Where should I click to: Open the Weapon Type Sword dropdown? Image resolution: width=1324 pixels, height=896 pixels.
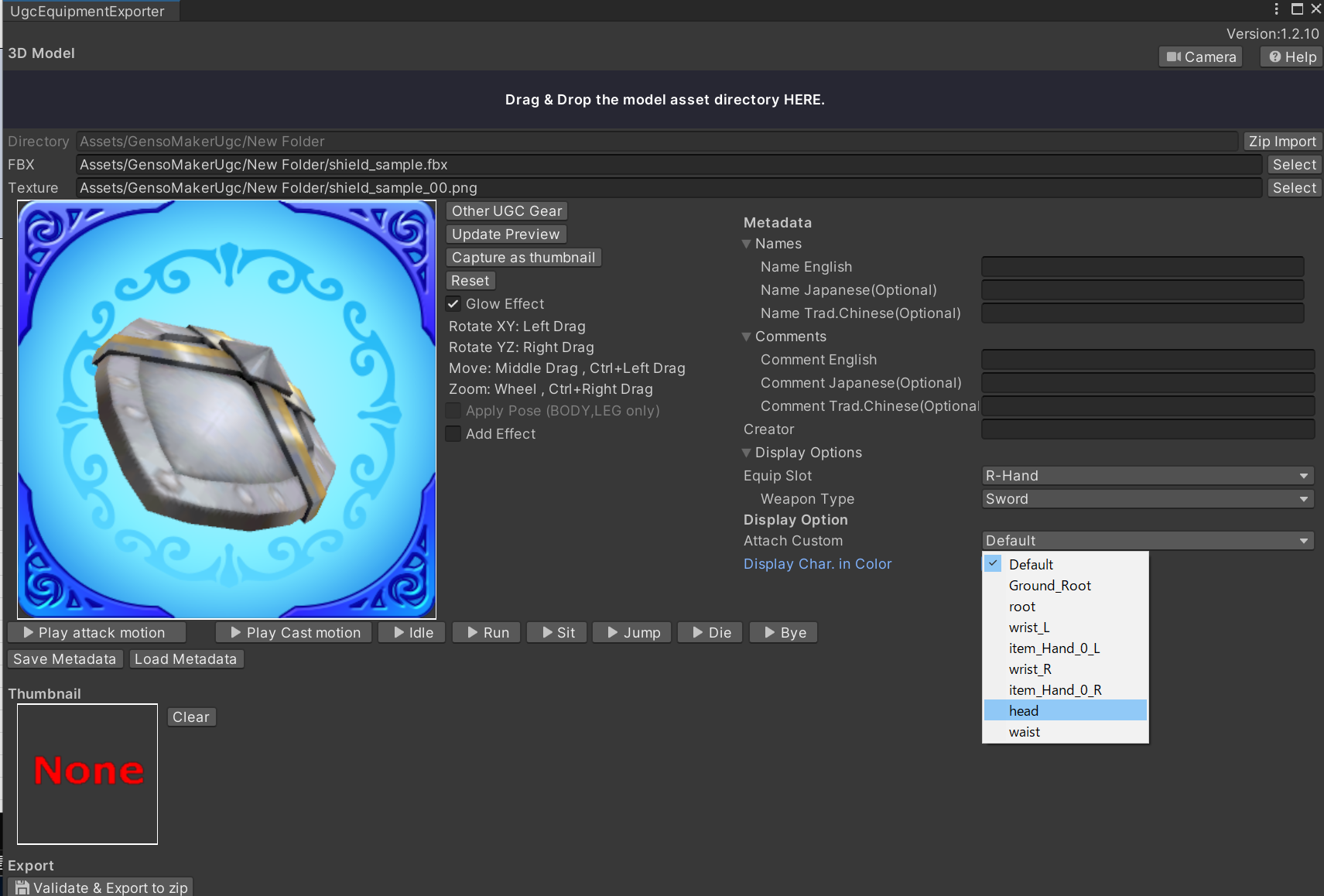[1147, 499]
